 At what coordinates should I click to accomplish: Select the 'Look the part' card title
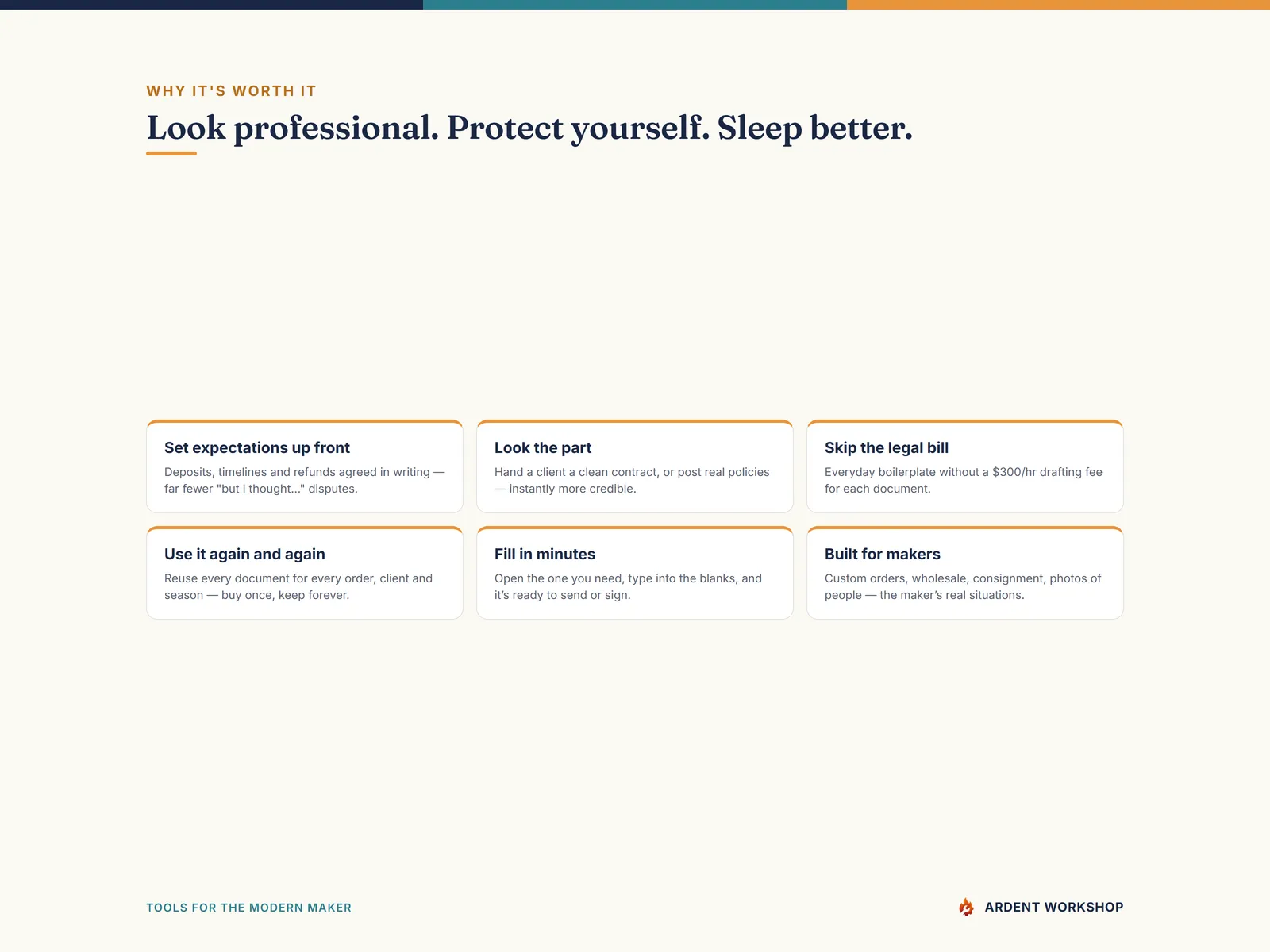click(x=543, y=447)
